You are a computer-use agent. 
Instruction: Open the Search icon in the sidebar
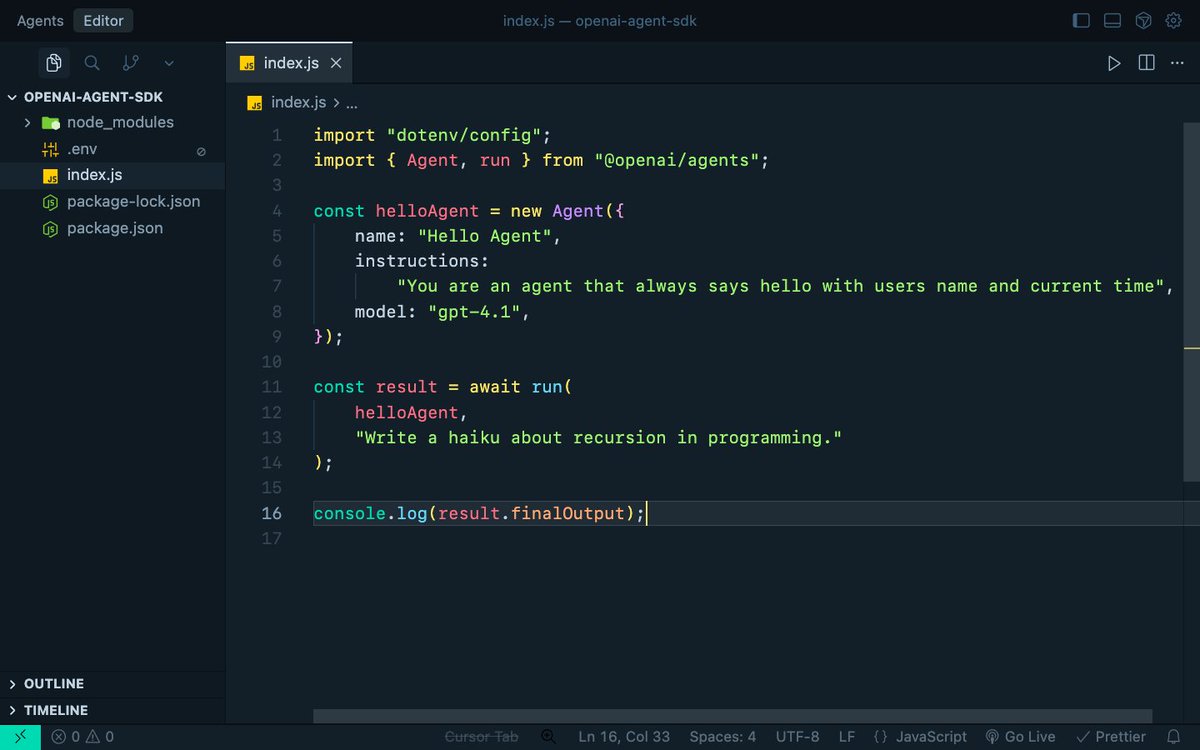91,62
